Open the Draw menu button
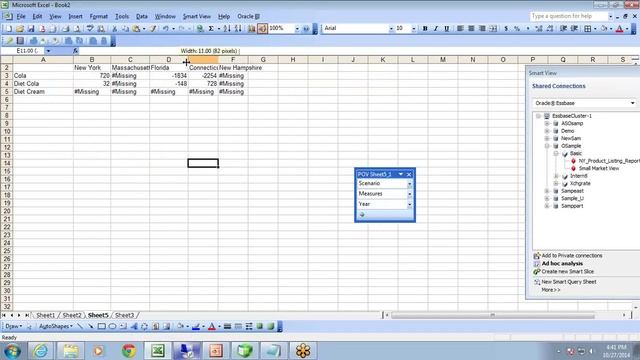Viewport: 640px width, 360px height. (x=13, y=326)
